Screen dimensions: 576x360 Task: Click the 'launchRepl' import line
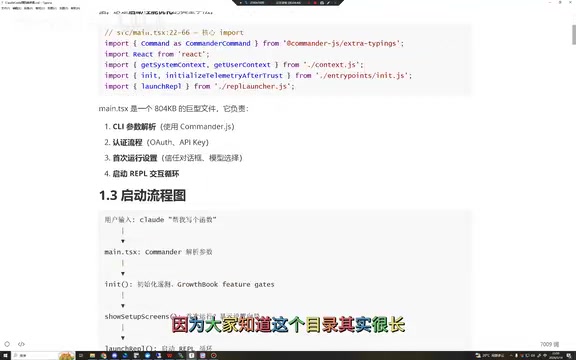pyautogui.click(x=199, y=86)
